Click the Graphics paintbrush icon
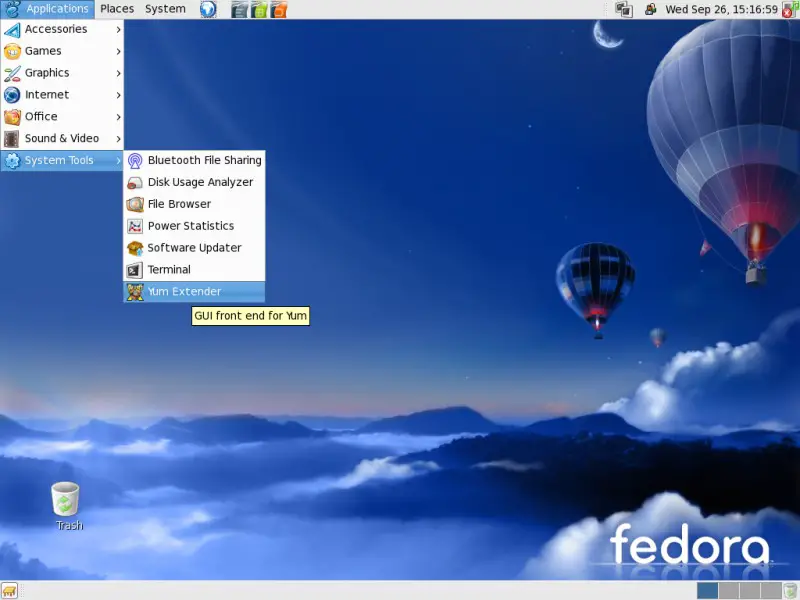 click(12, 73)
